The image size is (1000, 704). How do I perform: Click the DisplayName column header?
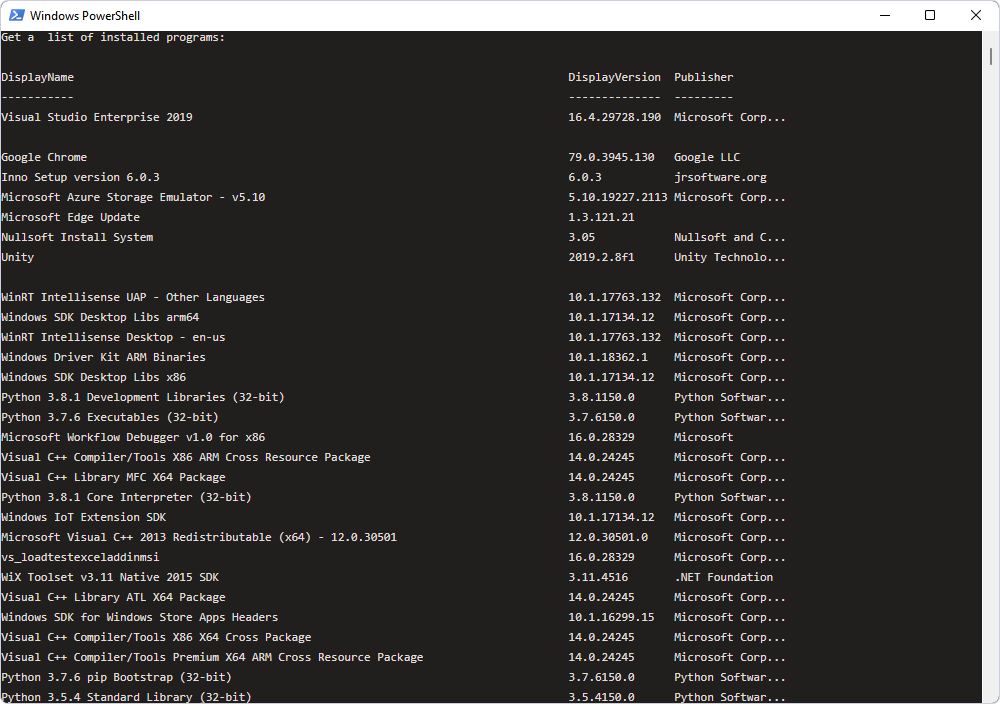38,77
